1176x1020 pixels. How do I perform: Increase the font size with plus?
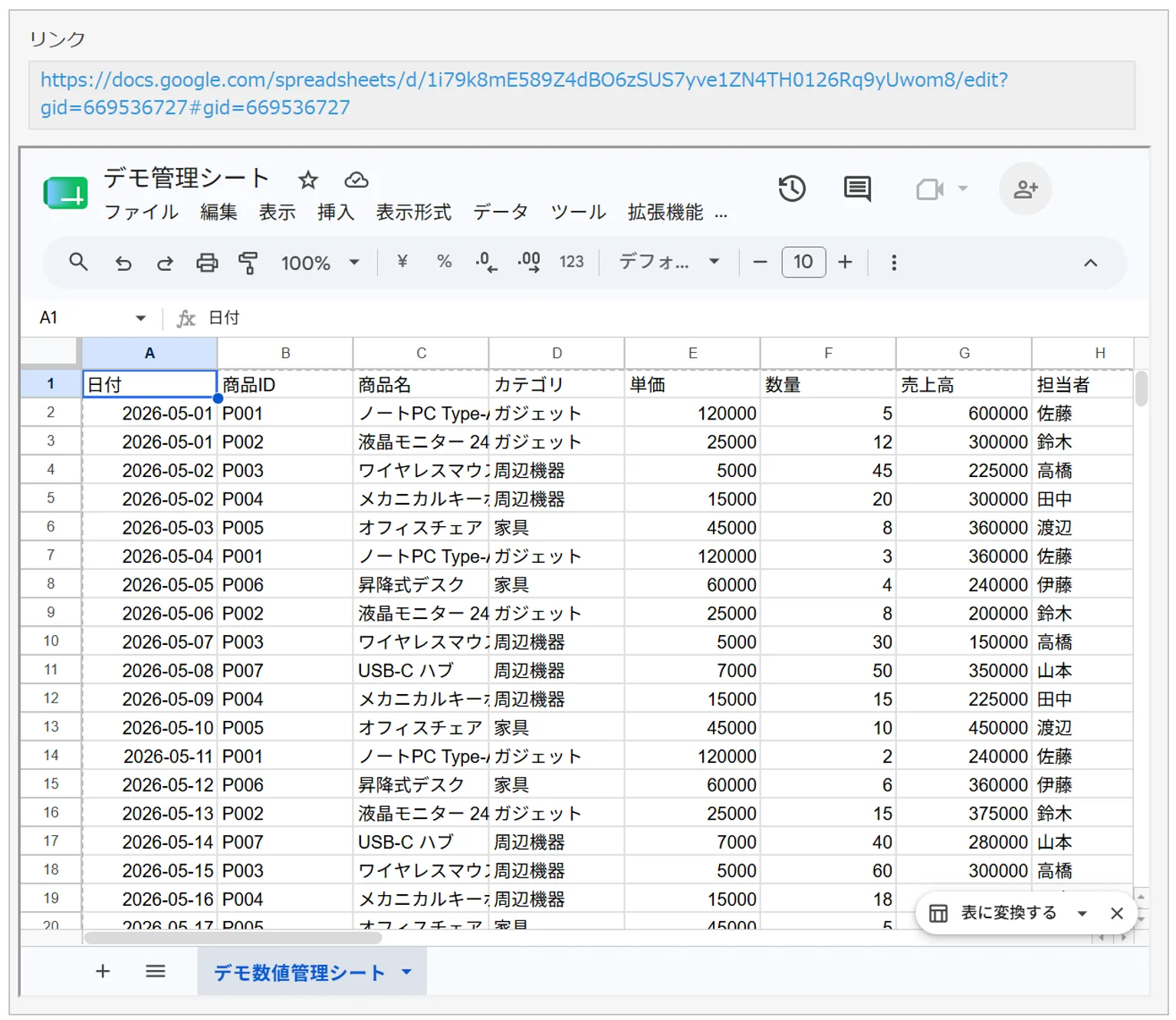[x=845, y=262]
